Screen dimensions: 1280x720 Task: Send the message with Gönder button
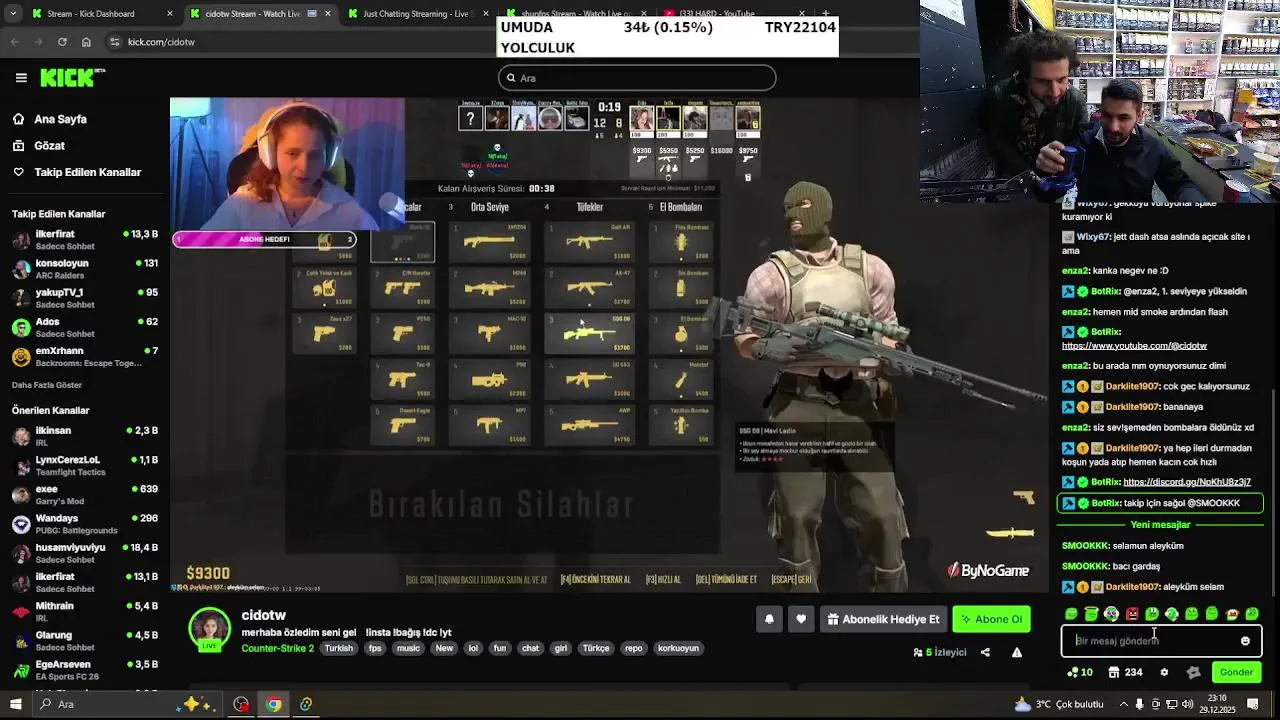(x=1236, y=672)
